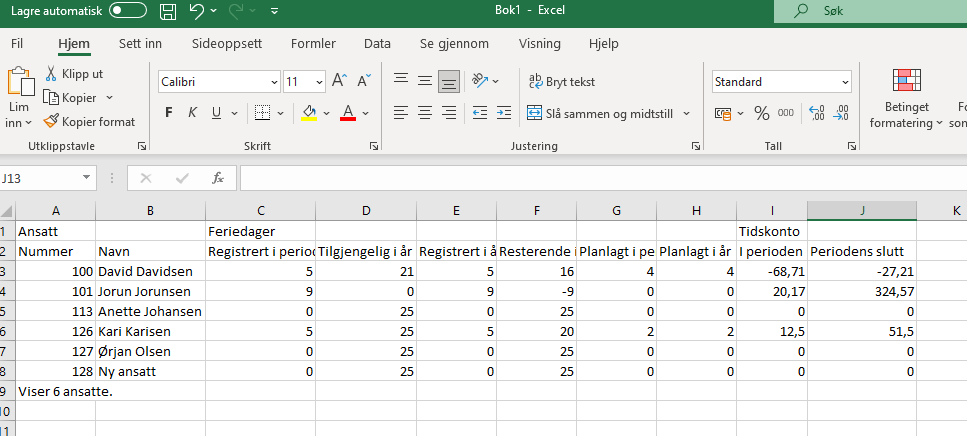This screenshot has width=967, height=436.
Task: Open Tall dialog launcher
Action: 852,146
